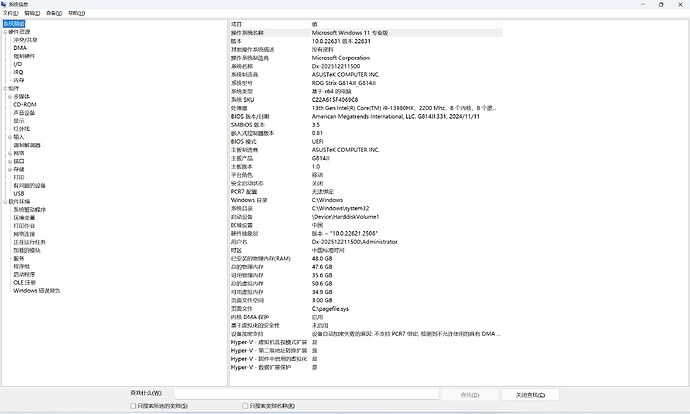Click the 项目 column header
This screenshot has height=414, width=690.
(x=237, y=23)
